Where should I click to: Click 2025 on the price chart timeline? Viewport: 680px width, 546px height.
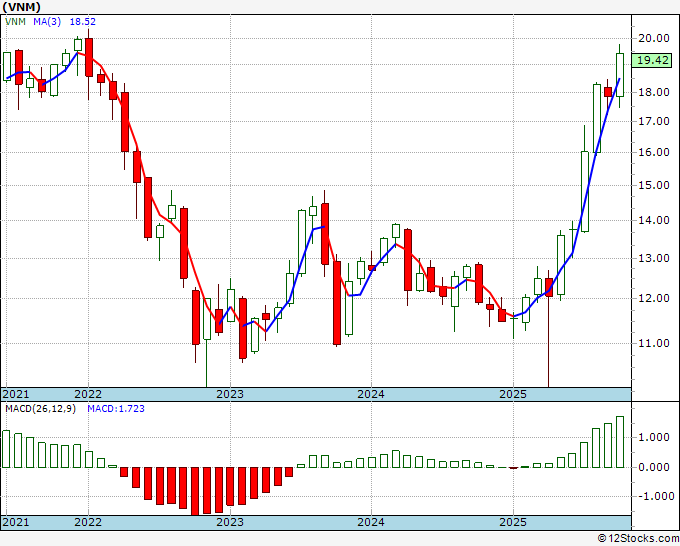(513, 394)
